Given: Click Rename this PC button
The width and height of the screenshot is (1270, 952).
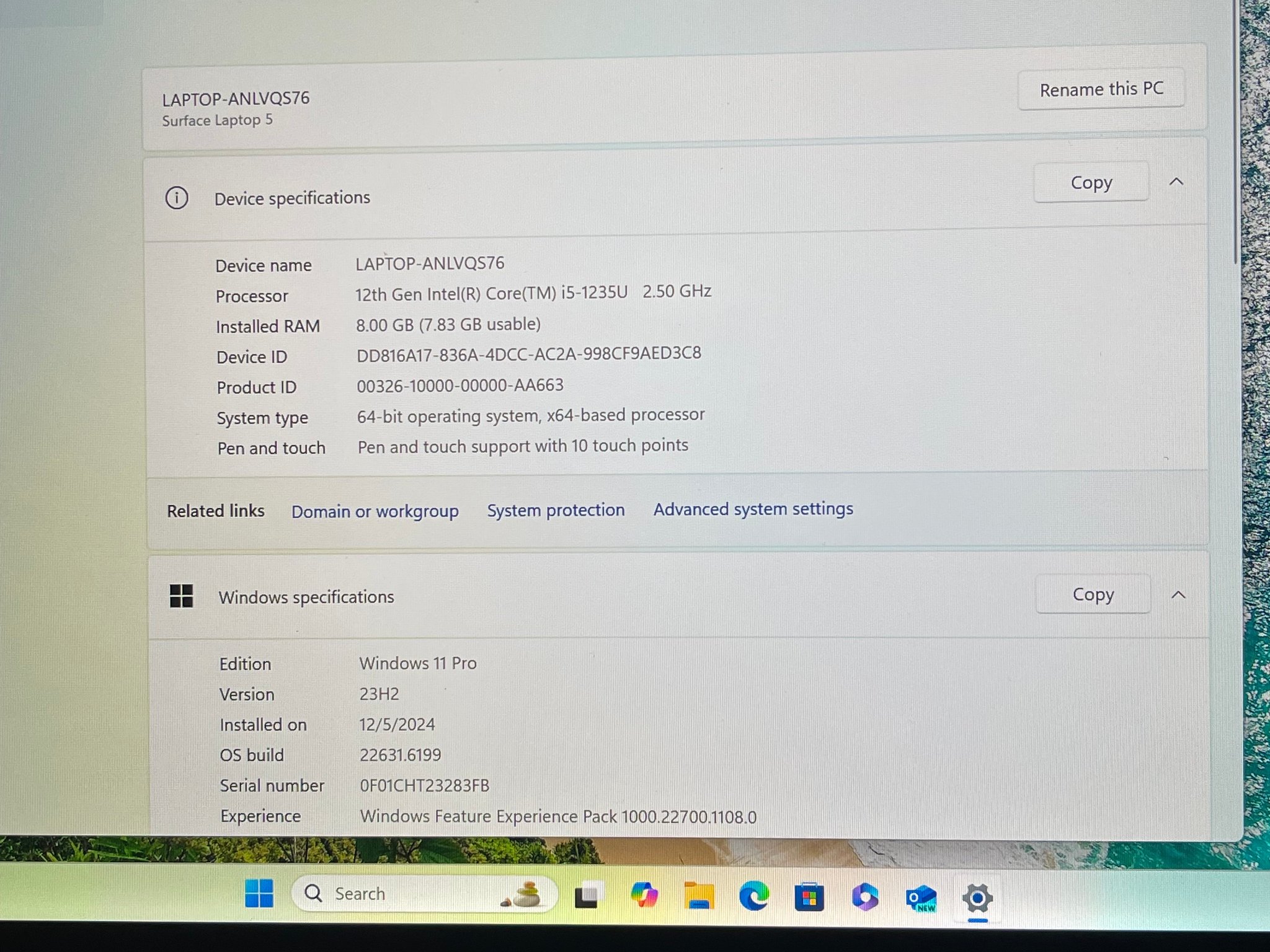Looking at the screenshot, I should pos(1101,89).
